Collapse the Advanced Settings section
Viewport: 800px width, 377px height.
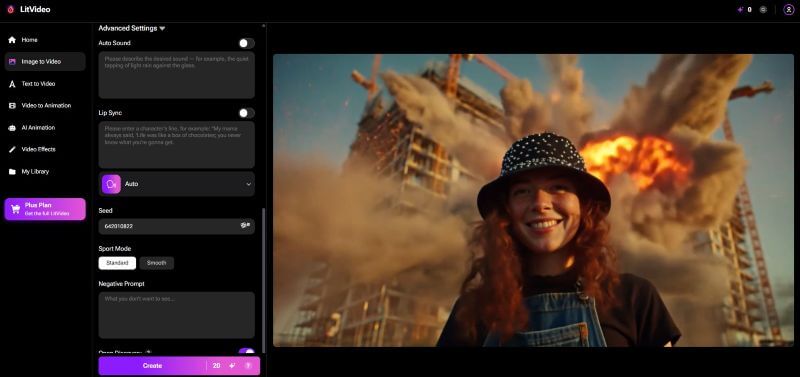pos(132,29)
